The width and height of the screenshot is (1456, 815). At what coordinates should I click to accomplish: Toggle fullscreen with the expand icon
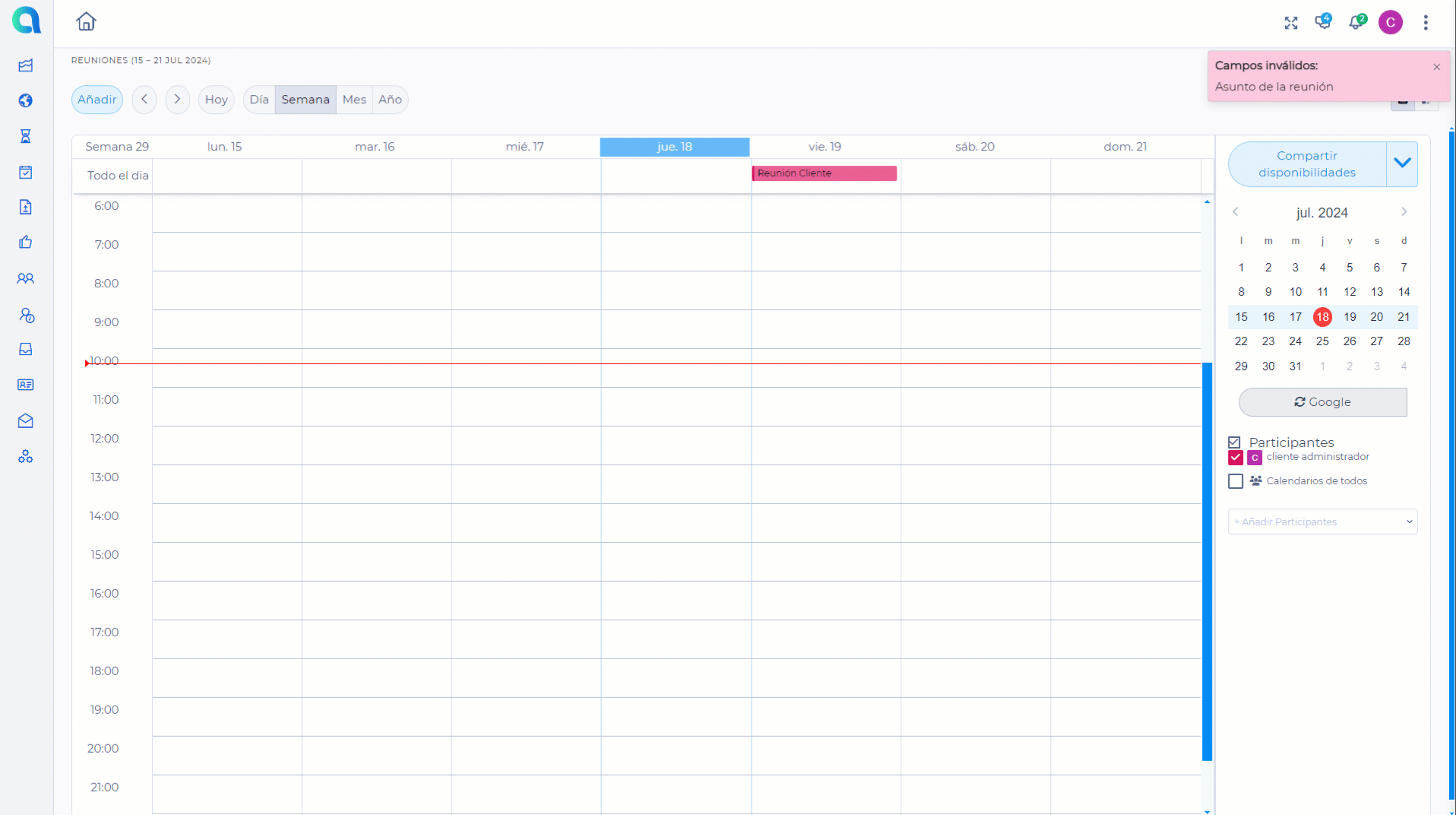click(1290, 23)
